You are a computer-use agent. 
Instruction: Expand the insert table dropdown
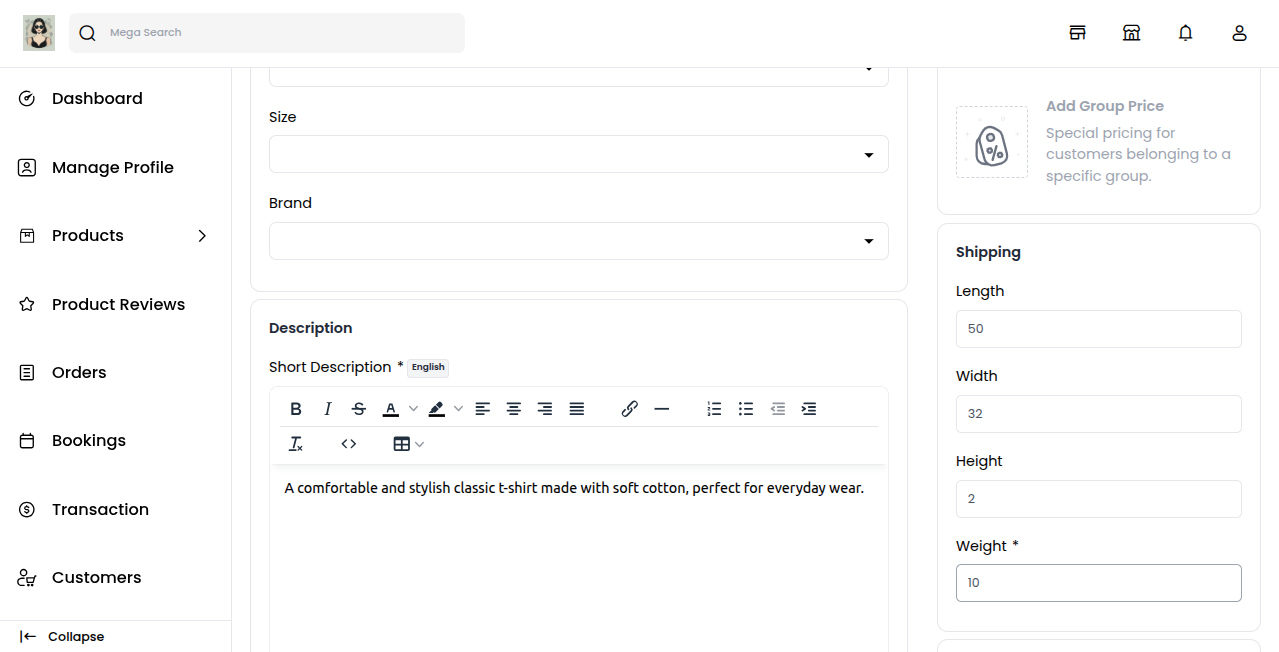408,444
